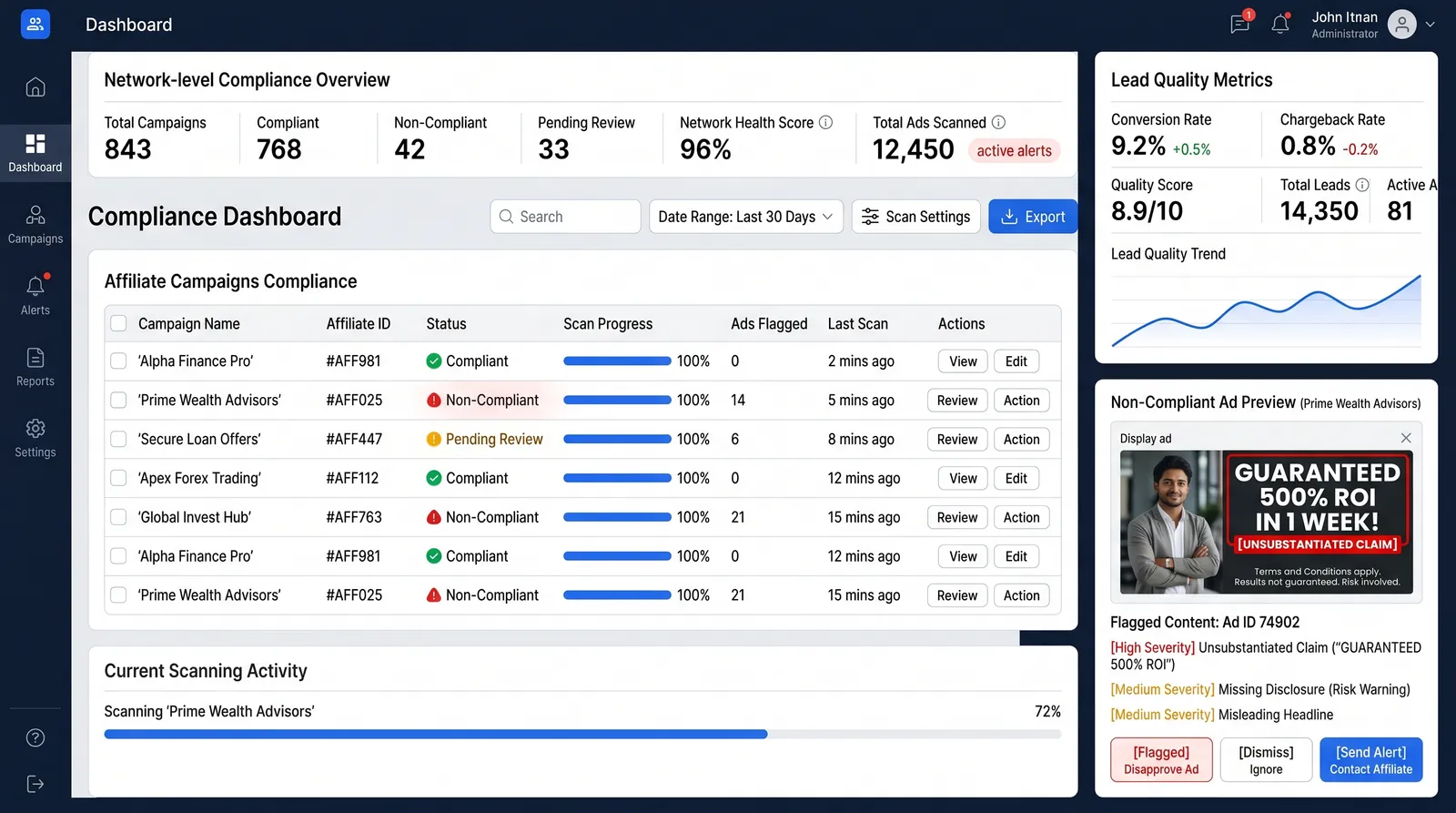Click View for Apex Forex Trading

coord(963,478)
